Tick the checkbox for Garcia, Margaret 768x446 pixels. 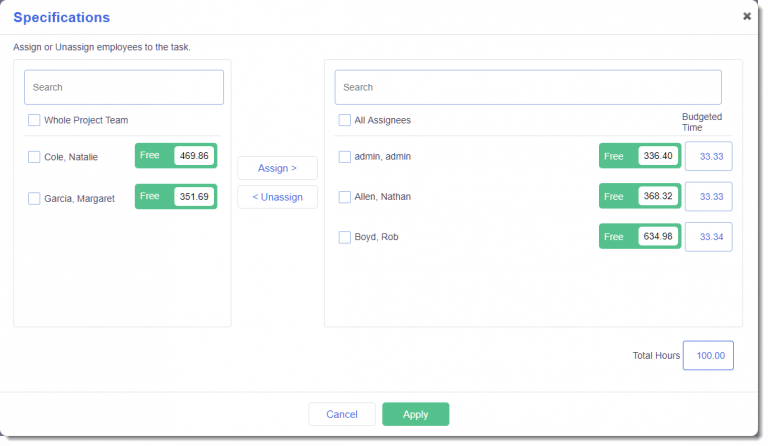[34, 198]
